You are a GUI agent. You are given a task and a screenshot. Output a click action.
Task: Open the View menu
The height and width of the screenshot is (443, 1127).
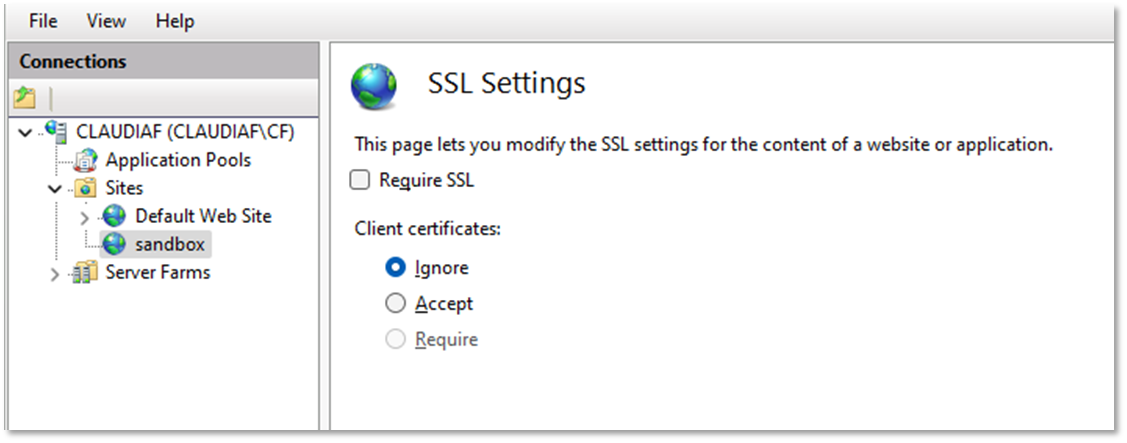pyautogui.click(x=106, y=21)
